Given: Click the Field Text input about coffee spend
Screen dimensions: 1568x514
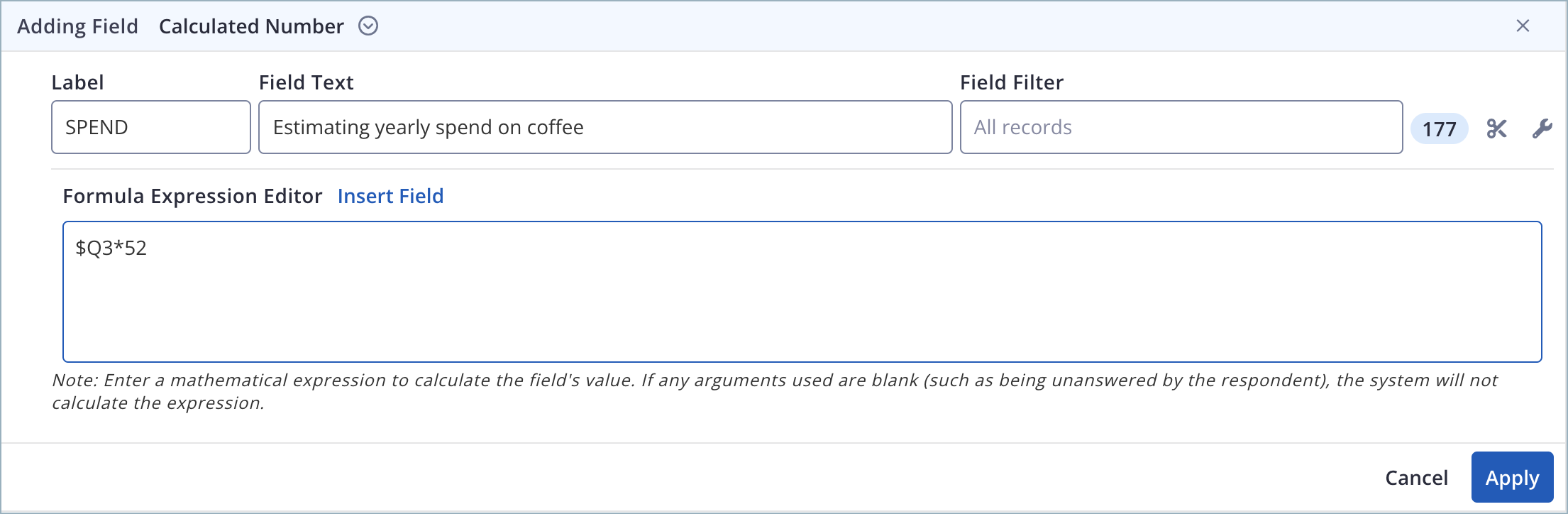Looking at the screenshot, I should point(604,127).
